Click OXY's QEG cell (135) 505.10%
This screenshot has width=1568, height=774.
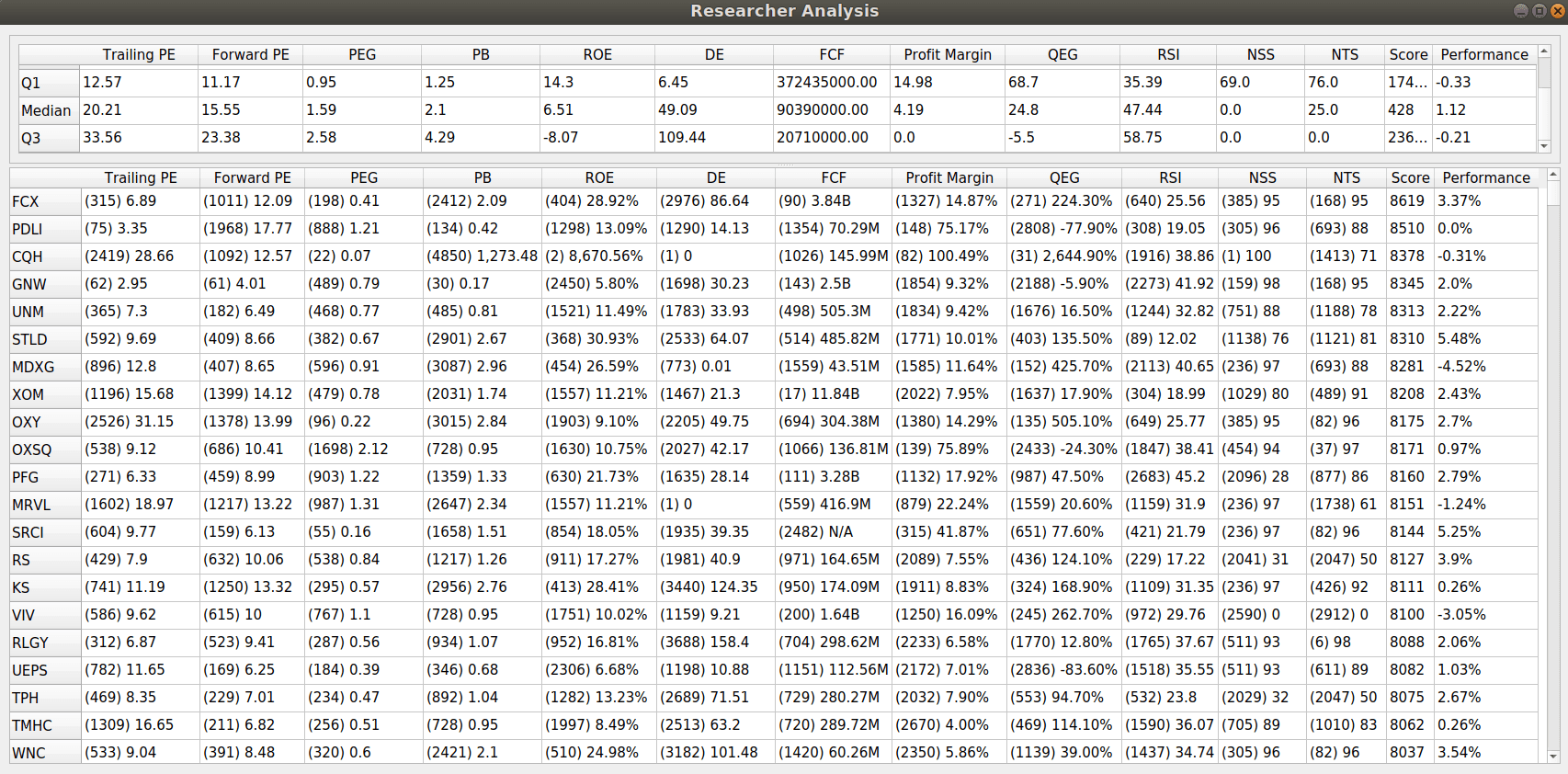pos(1064,422)
